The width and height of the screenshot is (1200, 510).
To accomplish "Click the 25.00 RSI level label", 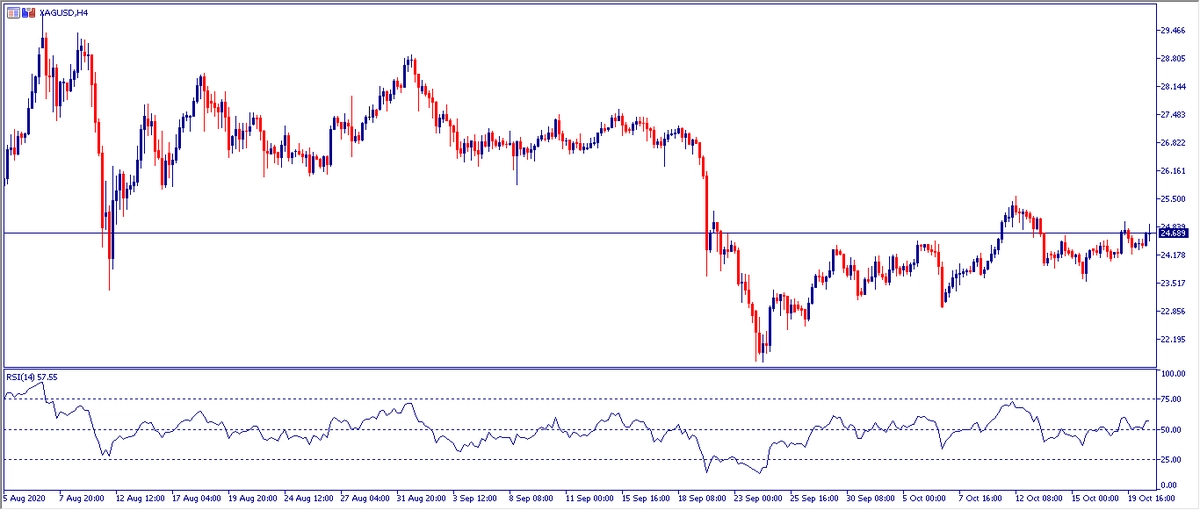I will [x=1170, y=460].
